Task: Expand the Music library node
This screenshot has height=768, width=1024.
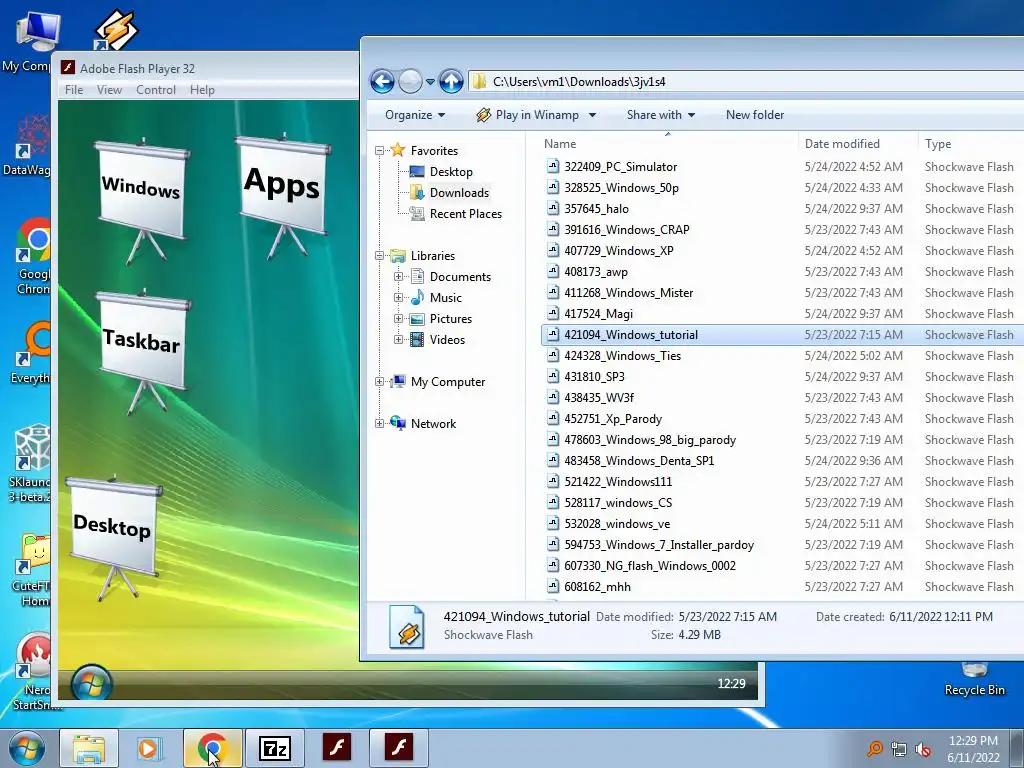Action: (398, 298)
